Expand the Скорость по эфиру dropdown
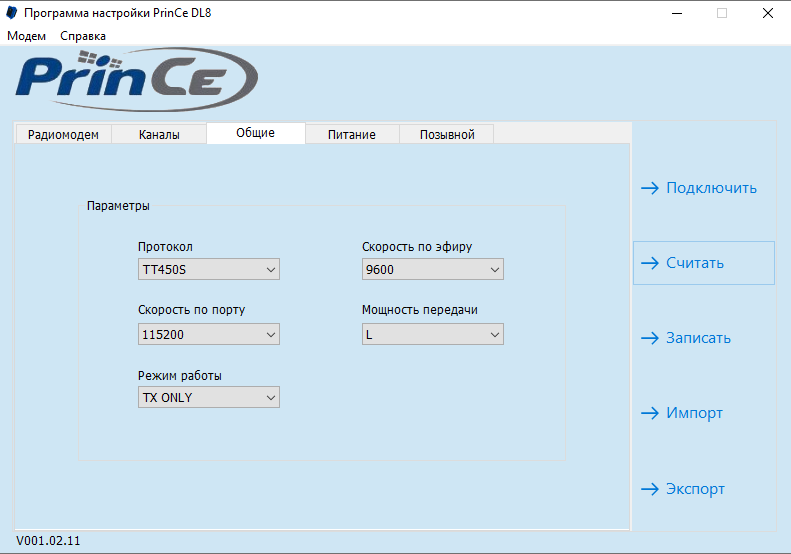Viewport: 791px width, 554px height. tap(433, 269)
